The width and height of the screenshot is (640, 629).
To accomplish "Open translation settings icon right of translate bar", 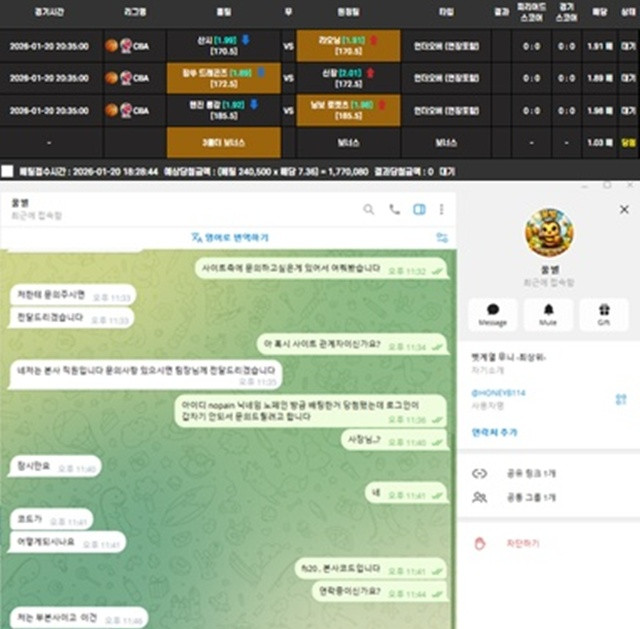I will 441,237.
